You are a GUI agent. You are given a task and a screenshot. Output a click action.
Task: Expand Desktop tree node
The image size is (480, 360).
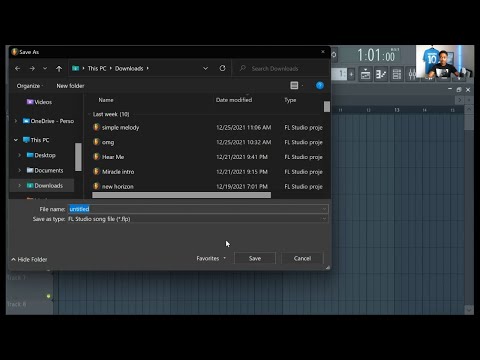[x=19, y=155]
